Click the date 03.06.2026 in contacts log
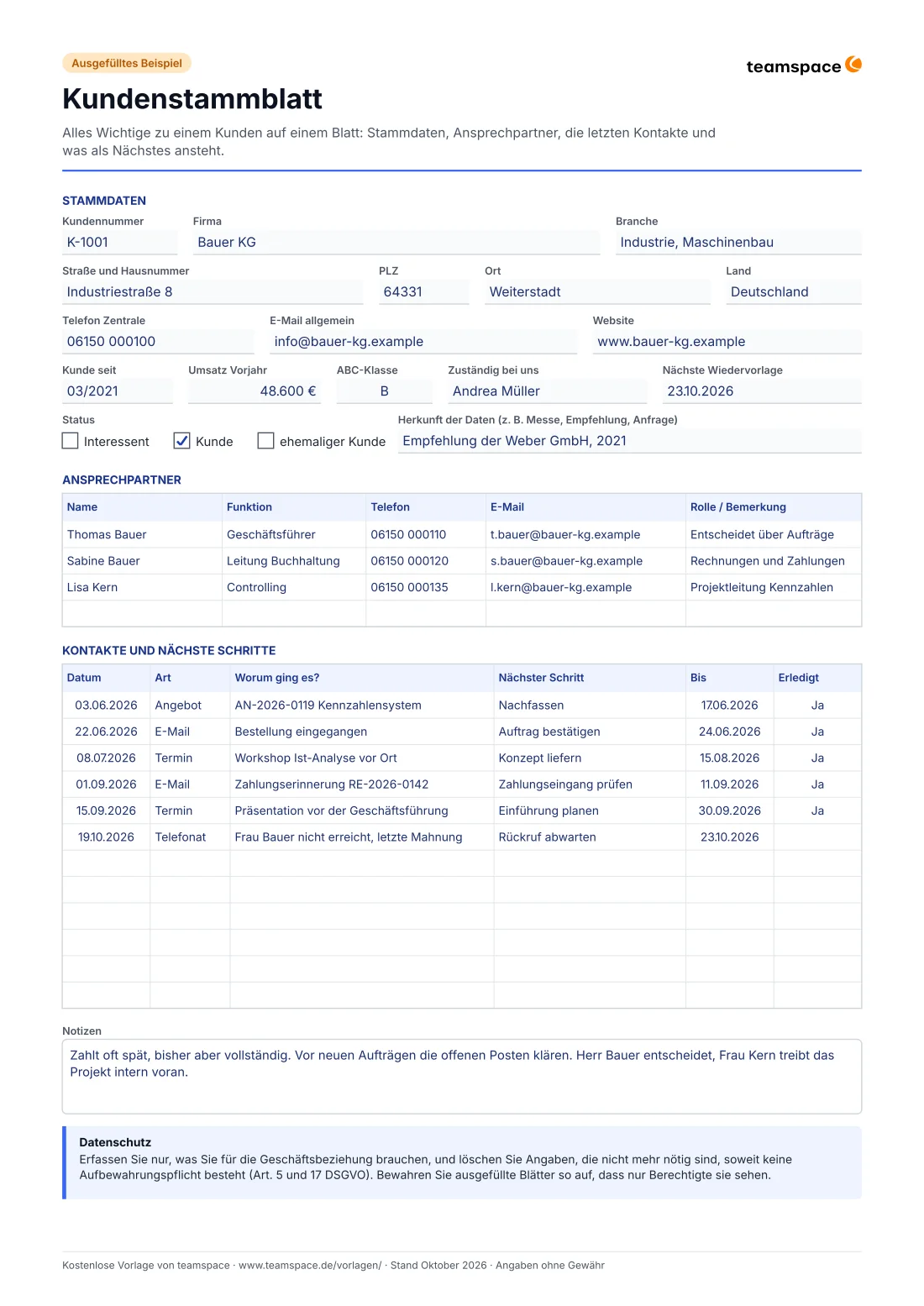This screenshot has width=924, height=1306. [x=106, y=705]
